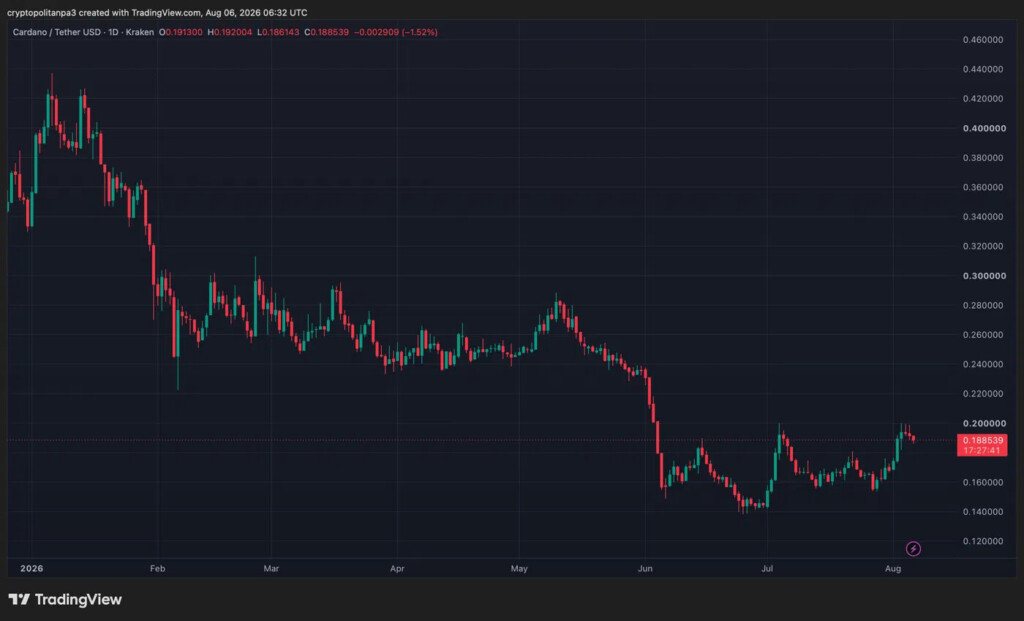Click the 0.240000 price axis label

(983, 364)
